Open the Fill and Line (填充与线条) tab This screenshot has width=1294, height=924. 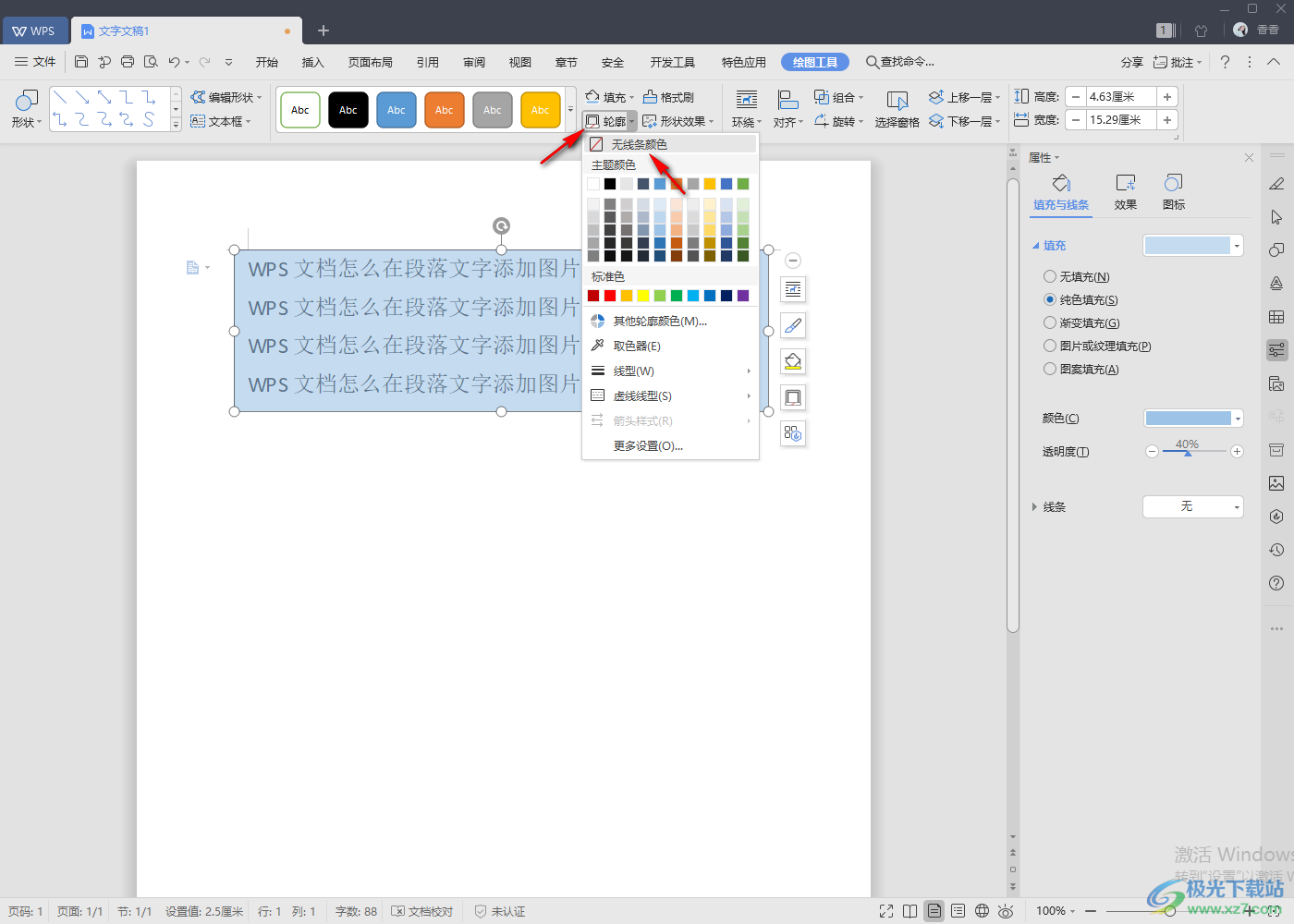tap(1061, 192)
